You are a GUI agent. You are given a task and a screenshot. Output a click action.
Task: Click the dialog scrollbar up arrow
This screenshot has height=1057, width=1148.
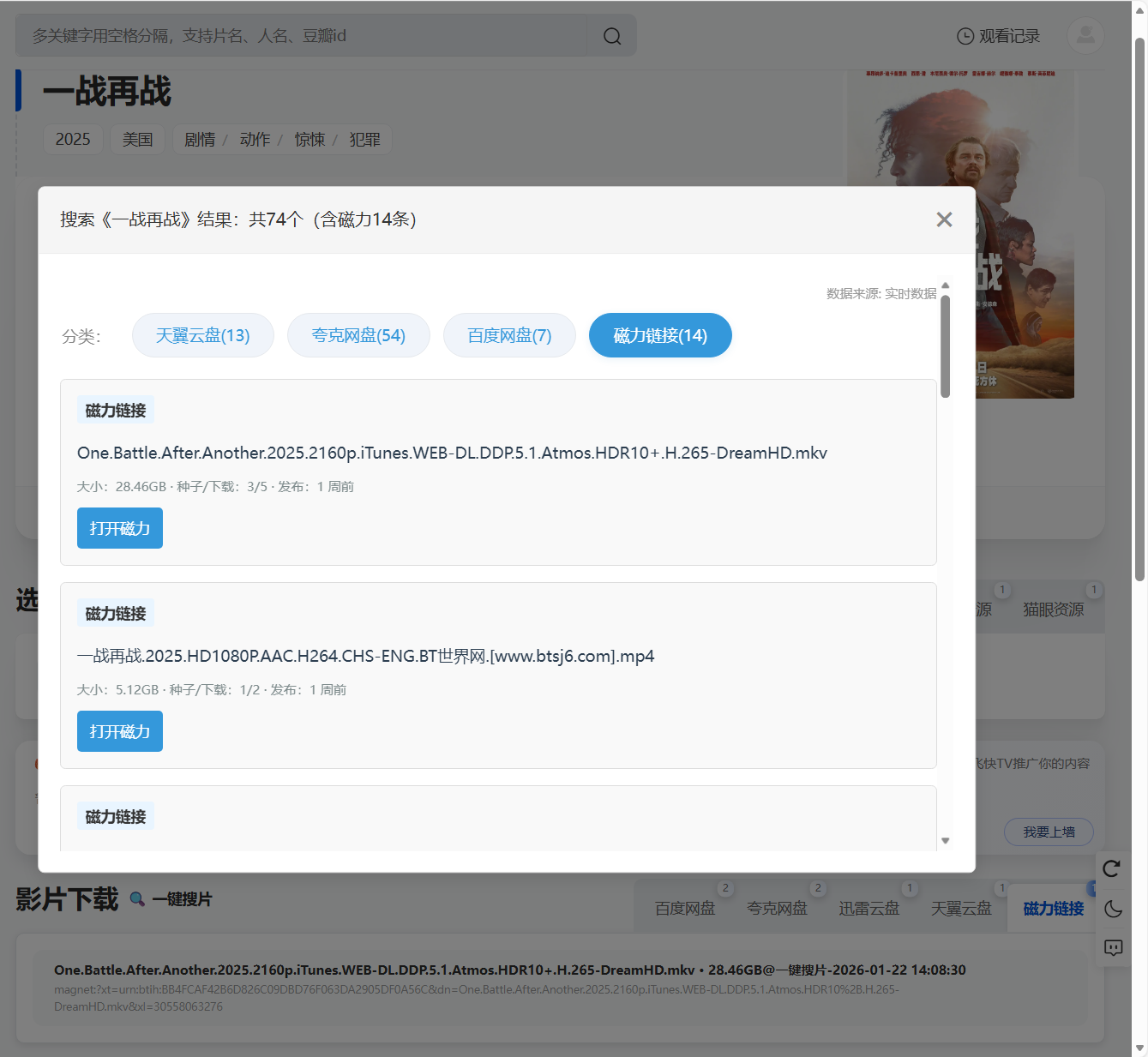[945, 285]
